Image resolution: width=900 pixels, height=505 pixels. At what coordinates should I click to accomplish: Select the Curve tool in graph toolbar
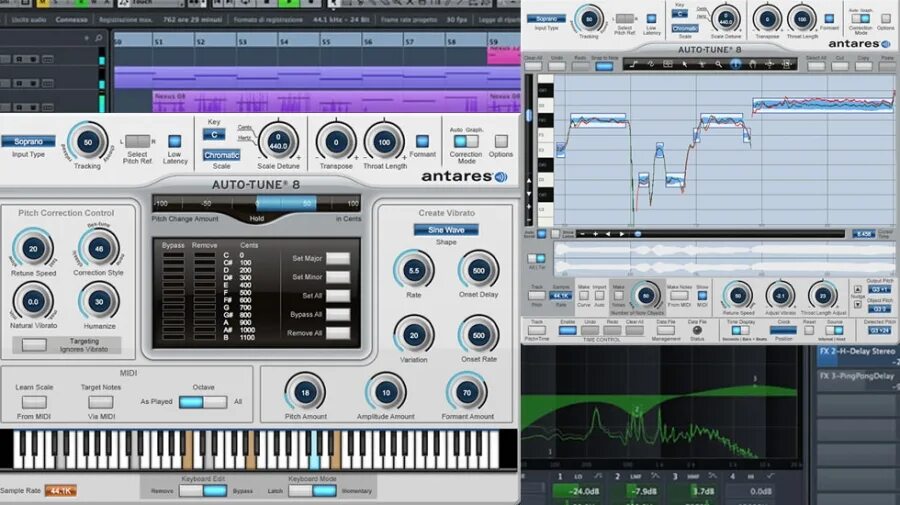tap(651, 65)
